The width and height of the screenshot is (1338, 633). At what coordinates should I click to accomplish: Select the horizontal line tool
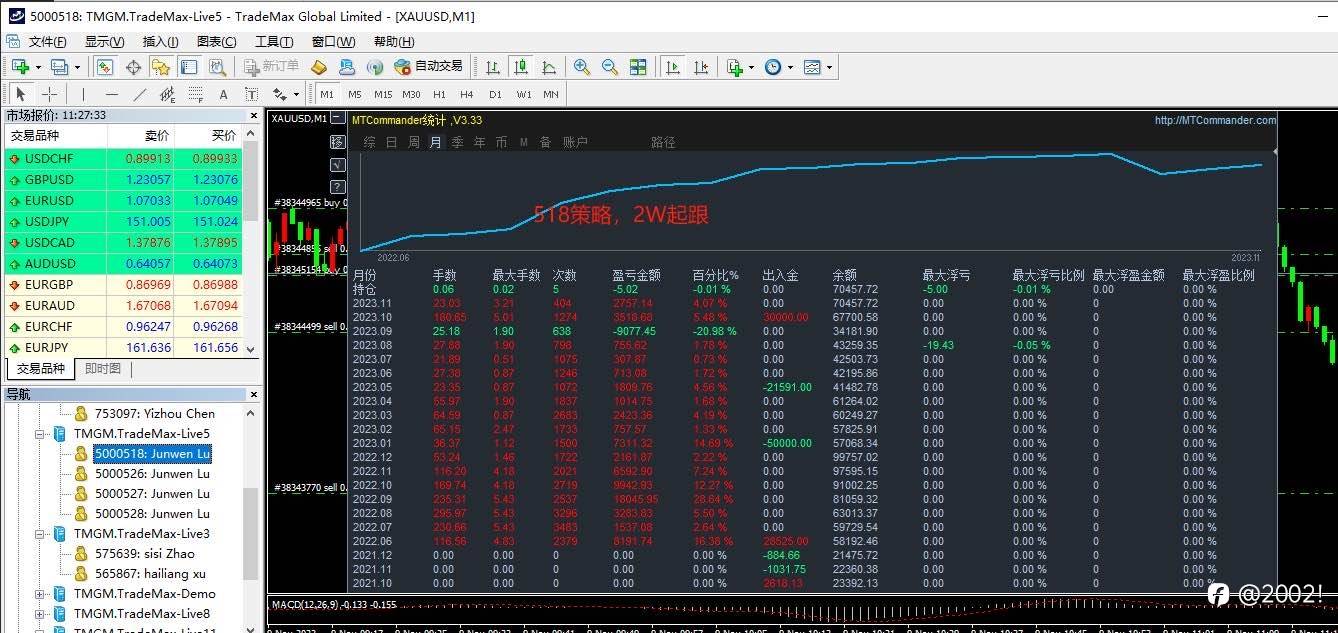pyautogui.click(x=112, y=94)
